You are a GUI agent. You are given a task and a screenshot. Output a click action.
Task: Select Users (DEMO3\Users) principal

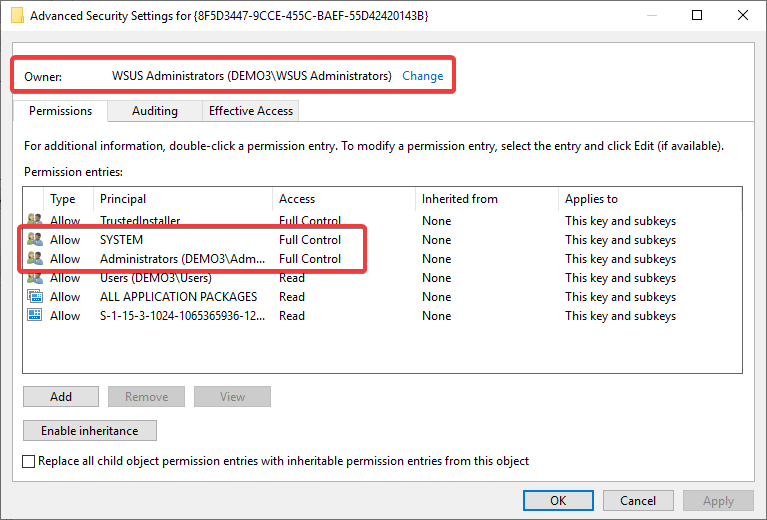coord(156,278)
